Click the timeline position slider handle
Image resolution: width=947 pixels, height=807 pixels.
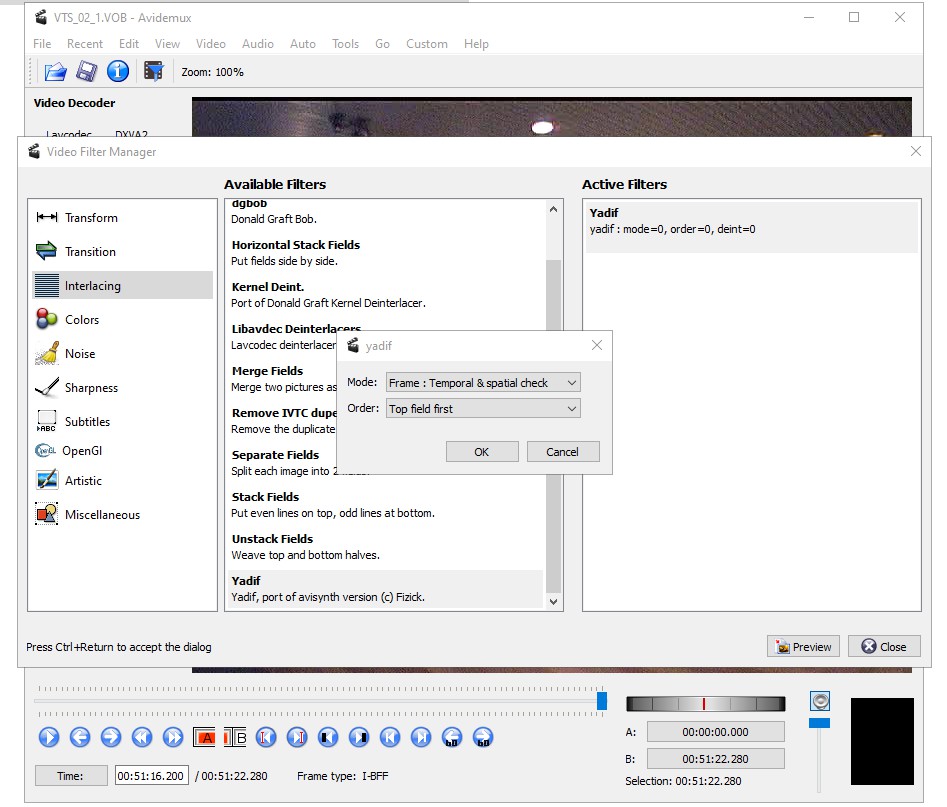point(602,701)
